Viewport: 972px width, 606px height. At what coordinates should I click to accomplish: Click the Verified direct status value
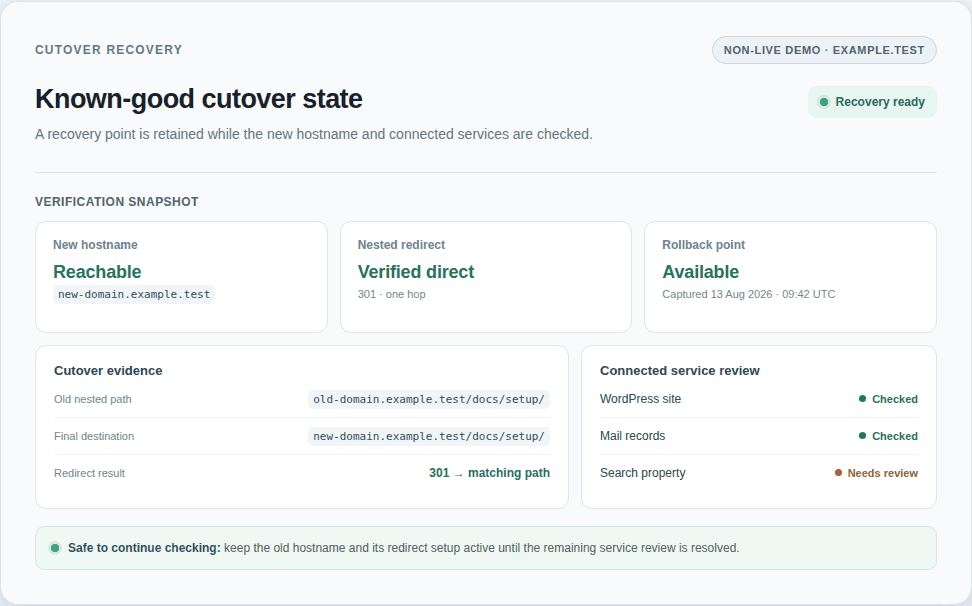pos(416,271)
